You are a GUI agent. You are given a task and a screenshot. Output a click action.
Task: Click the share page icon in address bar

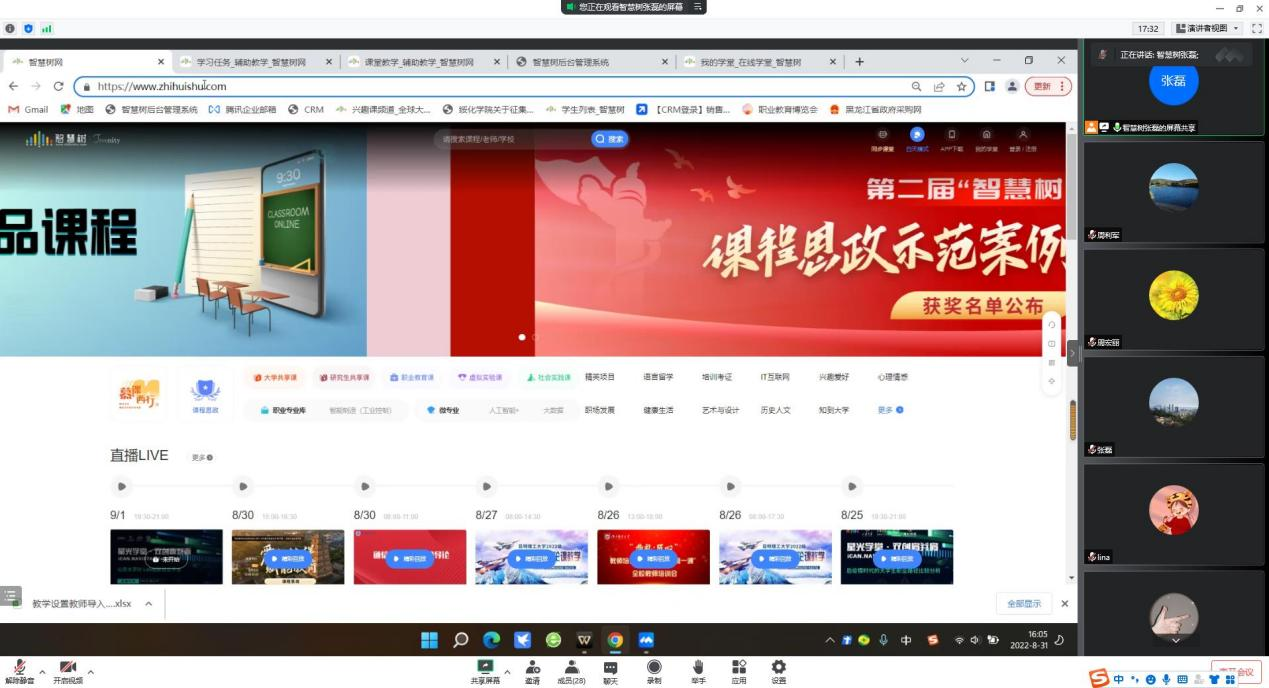939,87
